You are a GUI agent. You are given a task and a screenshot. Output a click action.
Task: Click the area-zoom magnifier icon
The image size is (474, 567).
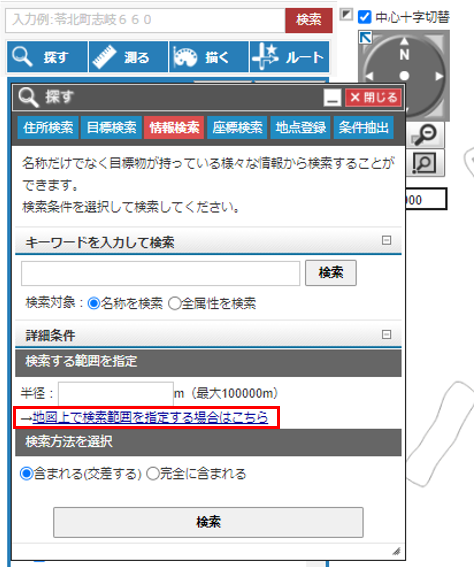pyautogui.click(x=426, y=163)
